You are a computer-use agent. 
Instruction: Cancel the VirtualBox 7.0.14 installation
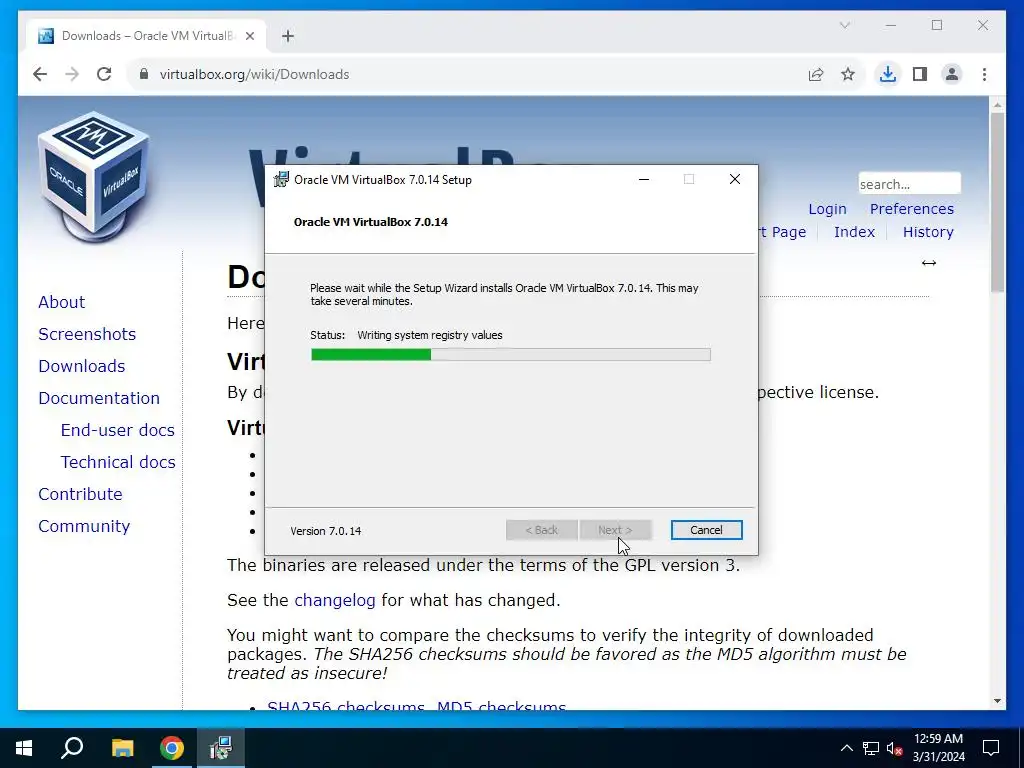[706, 530]
